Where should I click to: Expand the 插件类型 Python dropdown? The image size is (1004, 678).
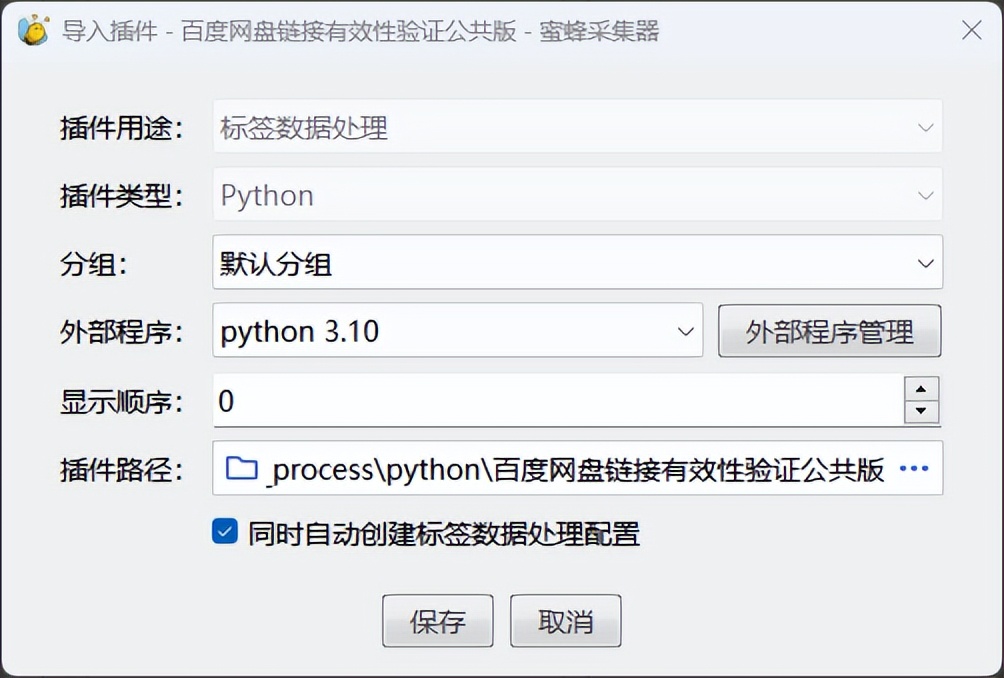(x=925, y=196)
